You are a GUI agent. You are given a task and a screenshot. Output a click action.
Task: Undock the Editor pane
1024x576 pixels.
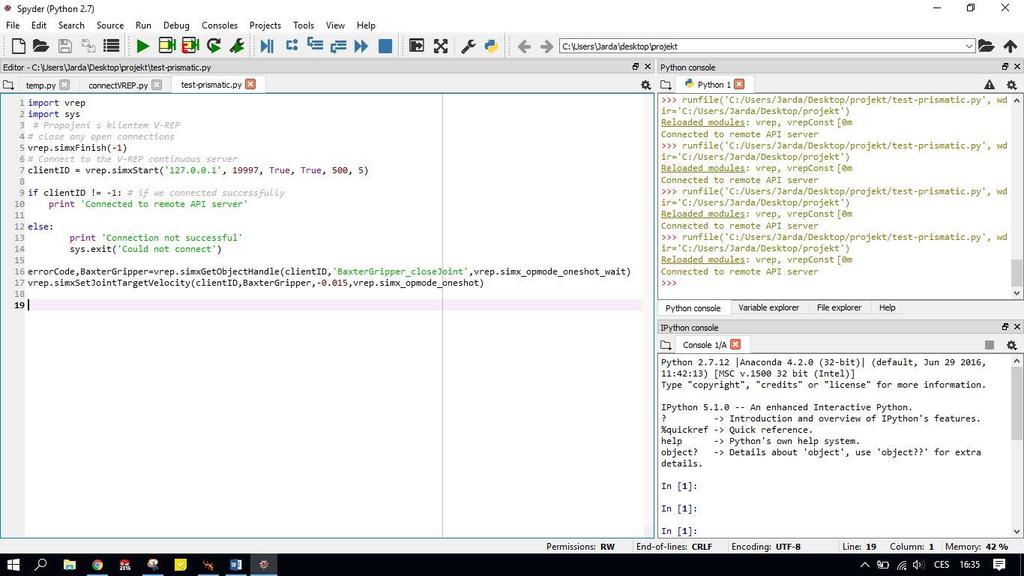[635, 67]
